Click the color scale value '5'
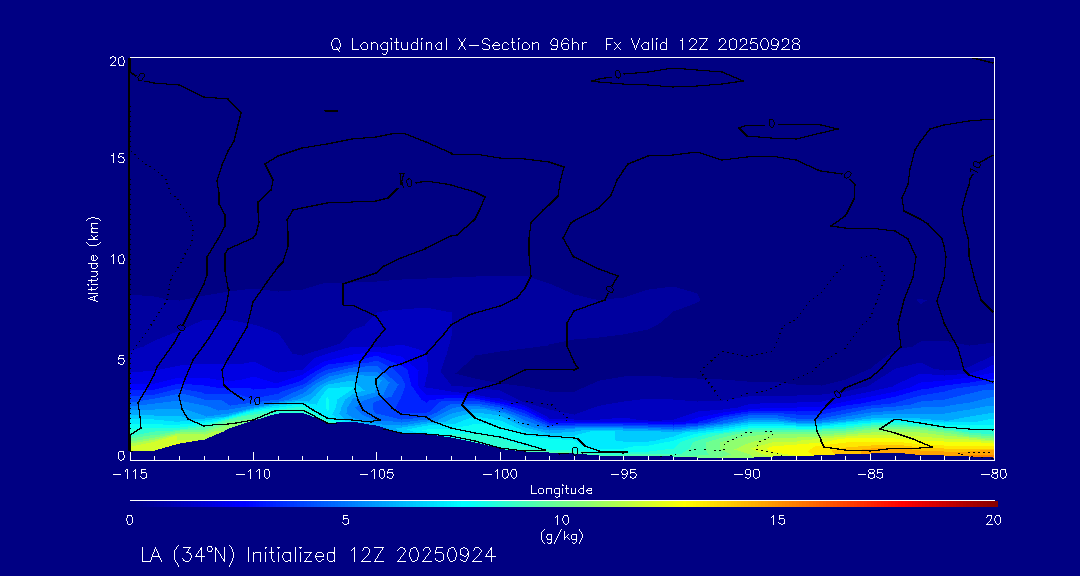1080x576 pixels. 346,520
